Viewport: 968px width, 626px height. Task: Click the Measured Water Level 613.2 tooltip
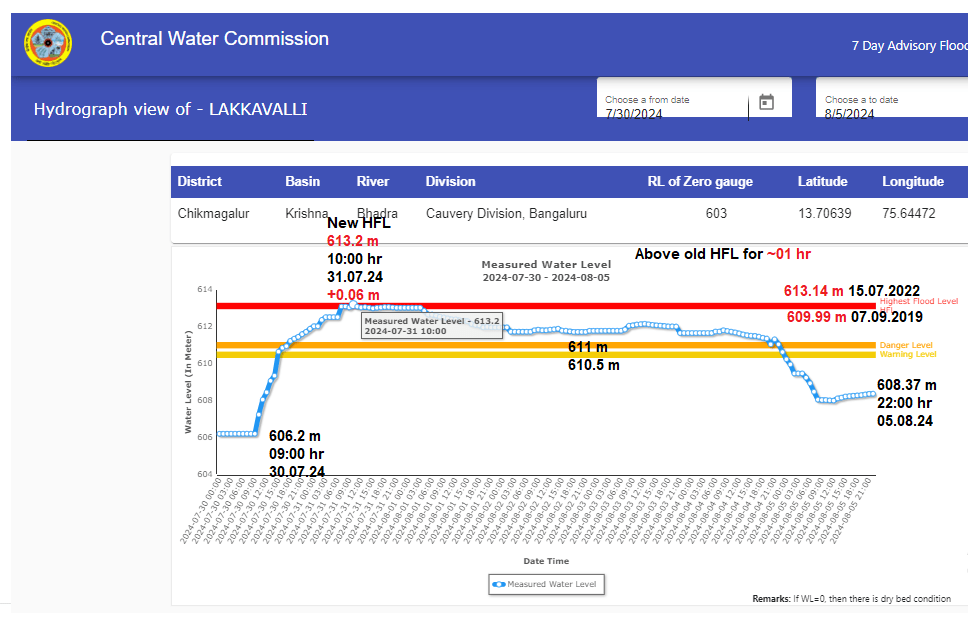pyautogui.click(x=431, y=325)
